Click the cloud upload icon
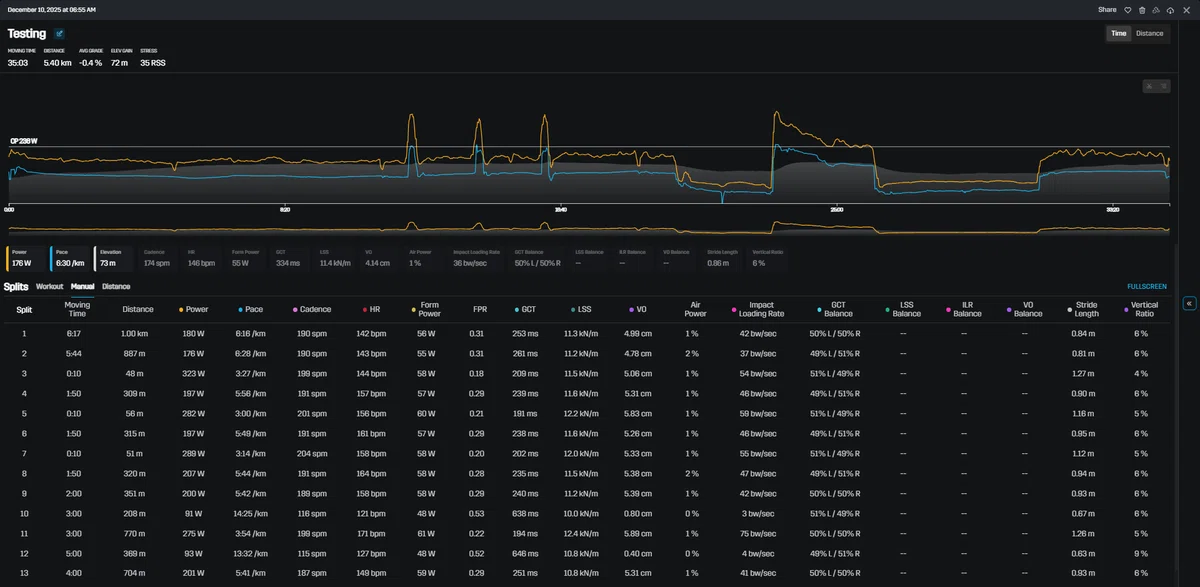Viewport: 1200px width, 587px height. 1170,9
